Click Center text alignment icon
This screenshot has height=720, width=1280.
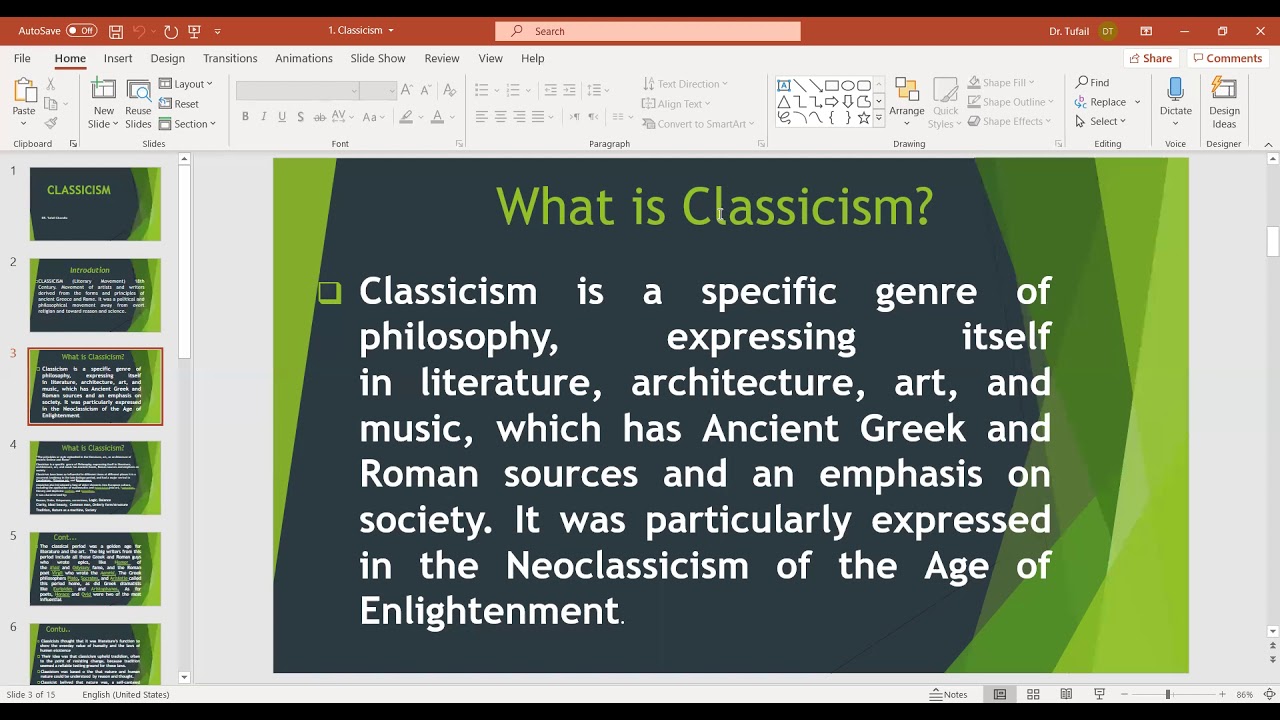click(500, 117)
